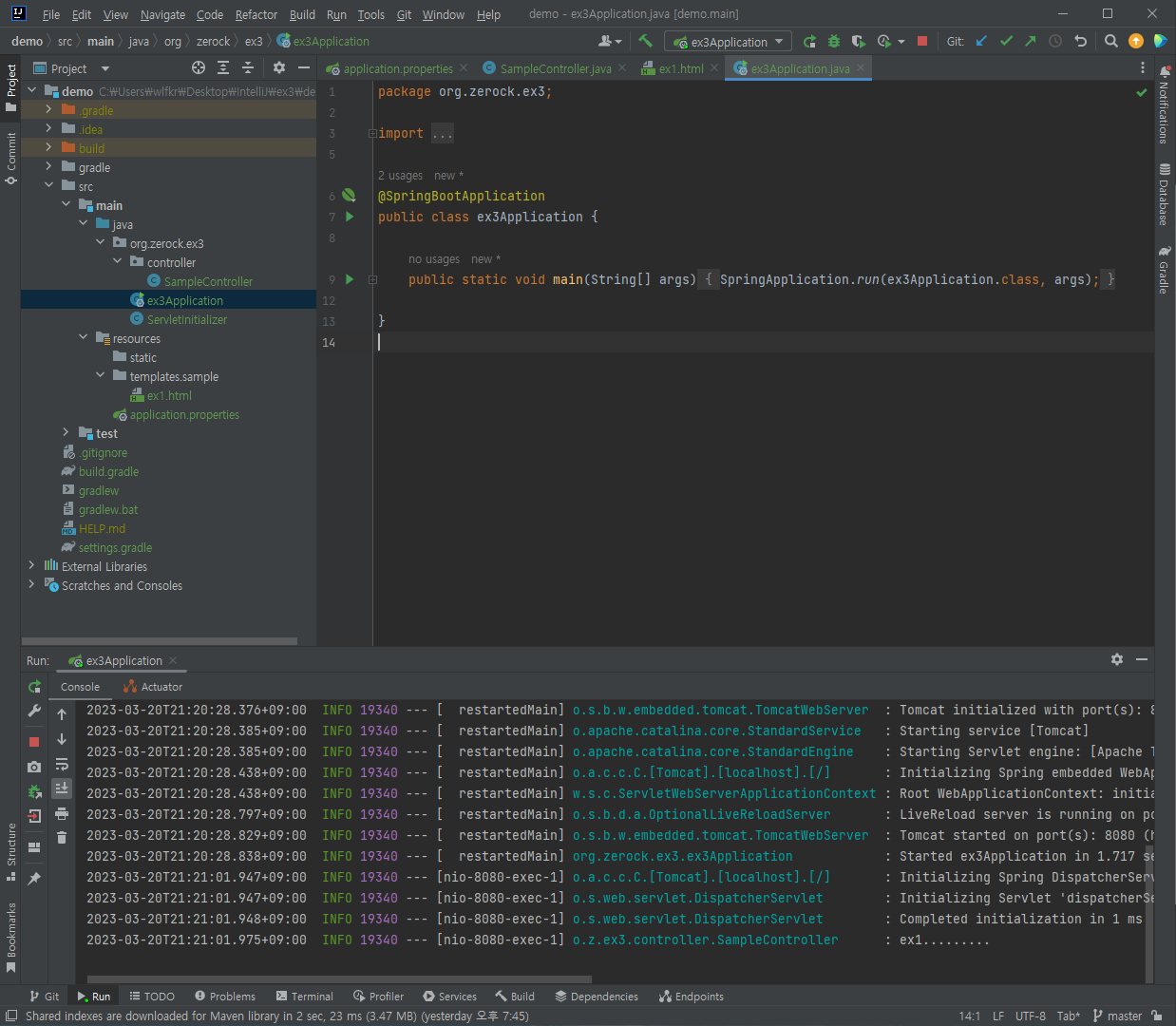Expand the .gradle folder

[x=48, y=109]
